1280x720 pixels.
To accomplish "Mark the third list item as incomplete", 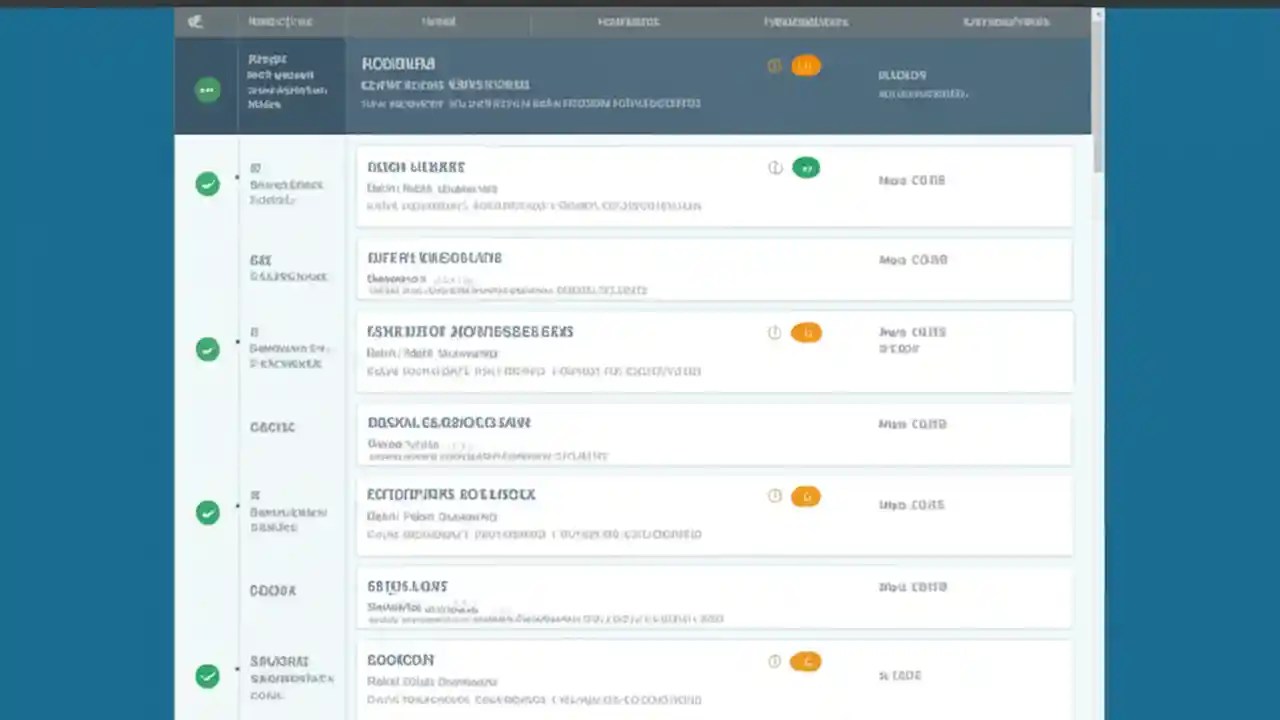I will coord(207,349).
